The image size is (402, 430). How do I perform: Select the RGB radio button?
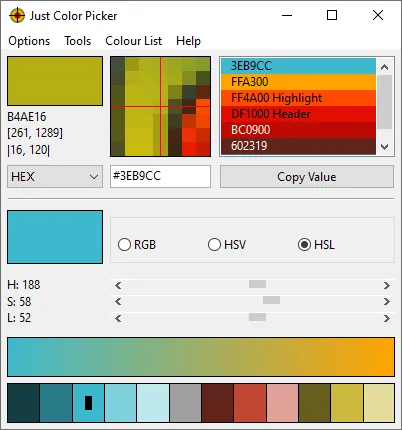tap(137, 245)
